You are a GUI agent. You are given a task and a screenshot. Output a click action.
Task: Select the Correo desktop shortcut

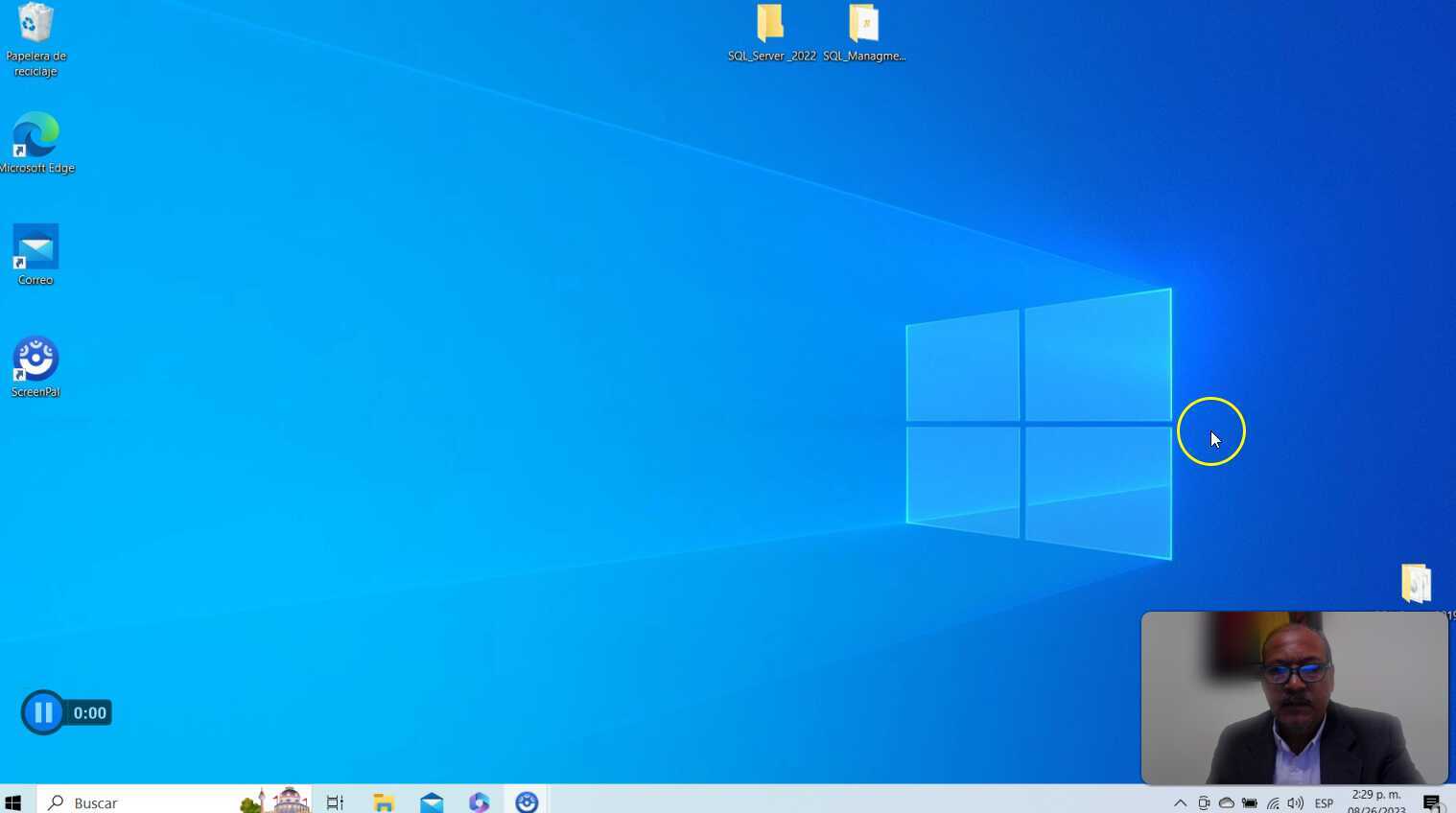pos(35,255)
